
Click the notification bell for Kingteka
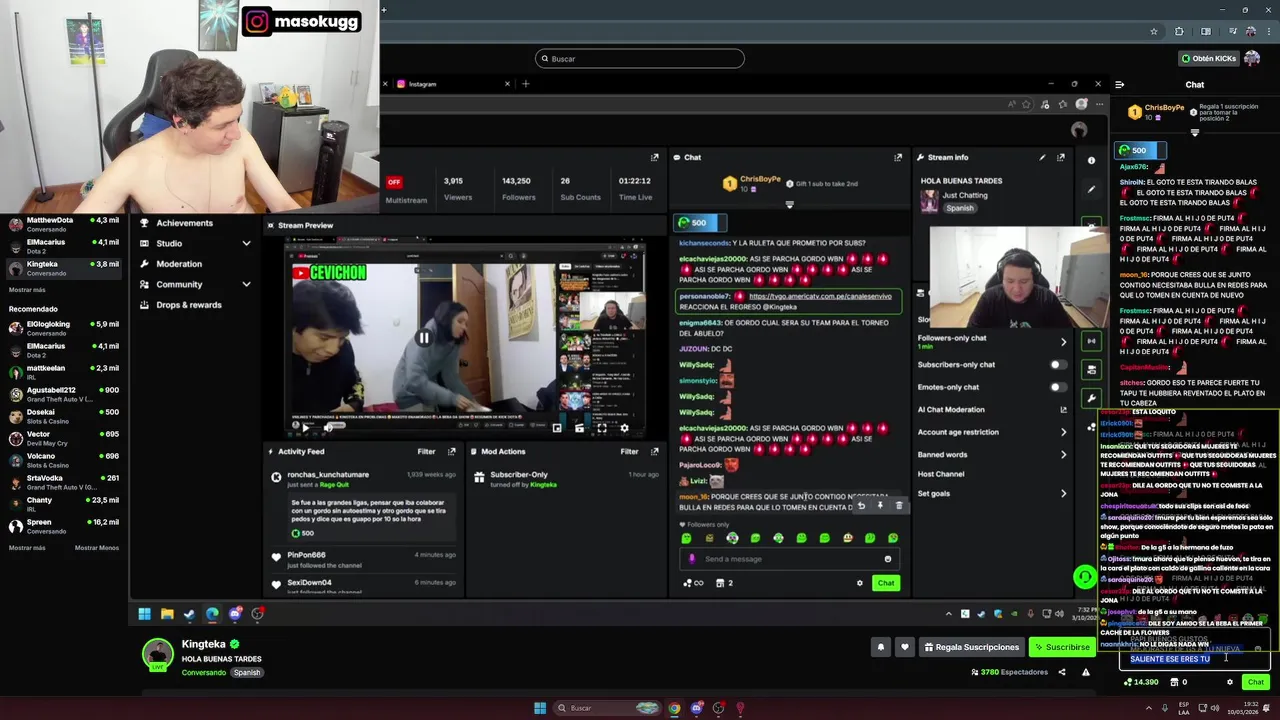[x=881, y=647]
